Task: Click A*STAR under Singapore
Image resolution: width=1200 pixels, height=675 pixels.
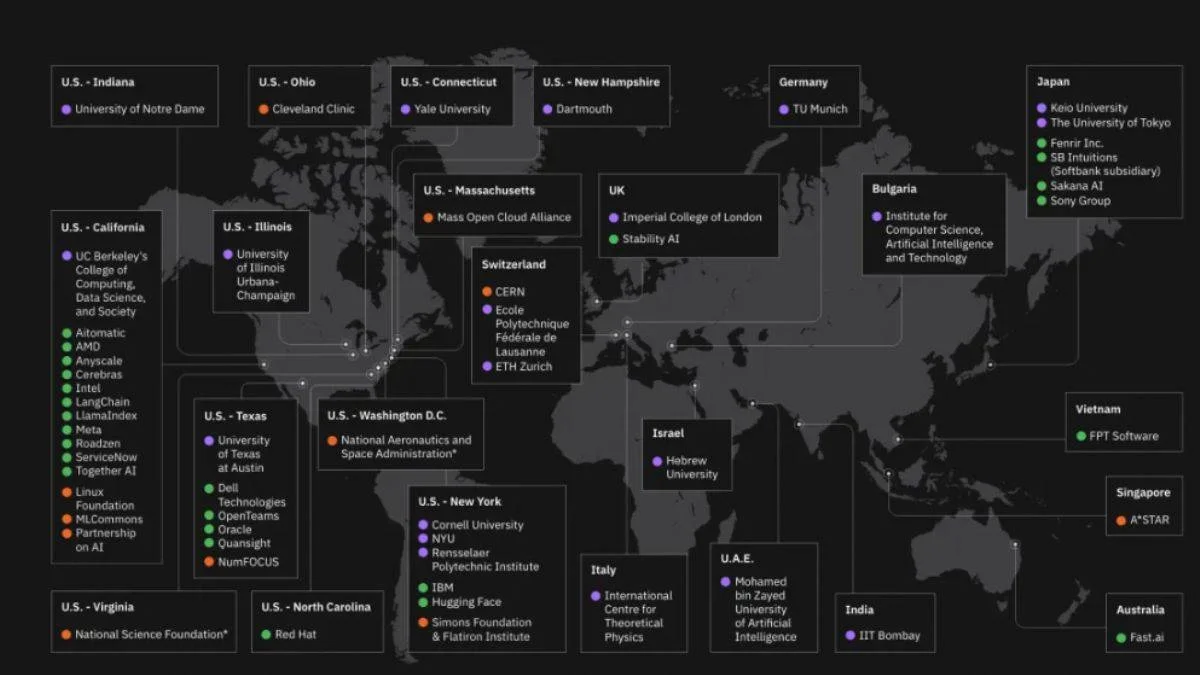Action: click(1143, 521)
